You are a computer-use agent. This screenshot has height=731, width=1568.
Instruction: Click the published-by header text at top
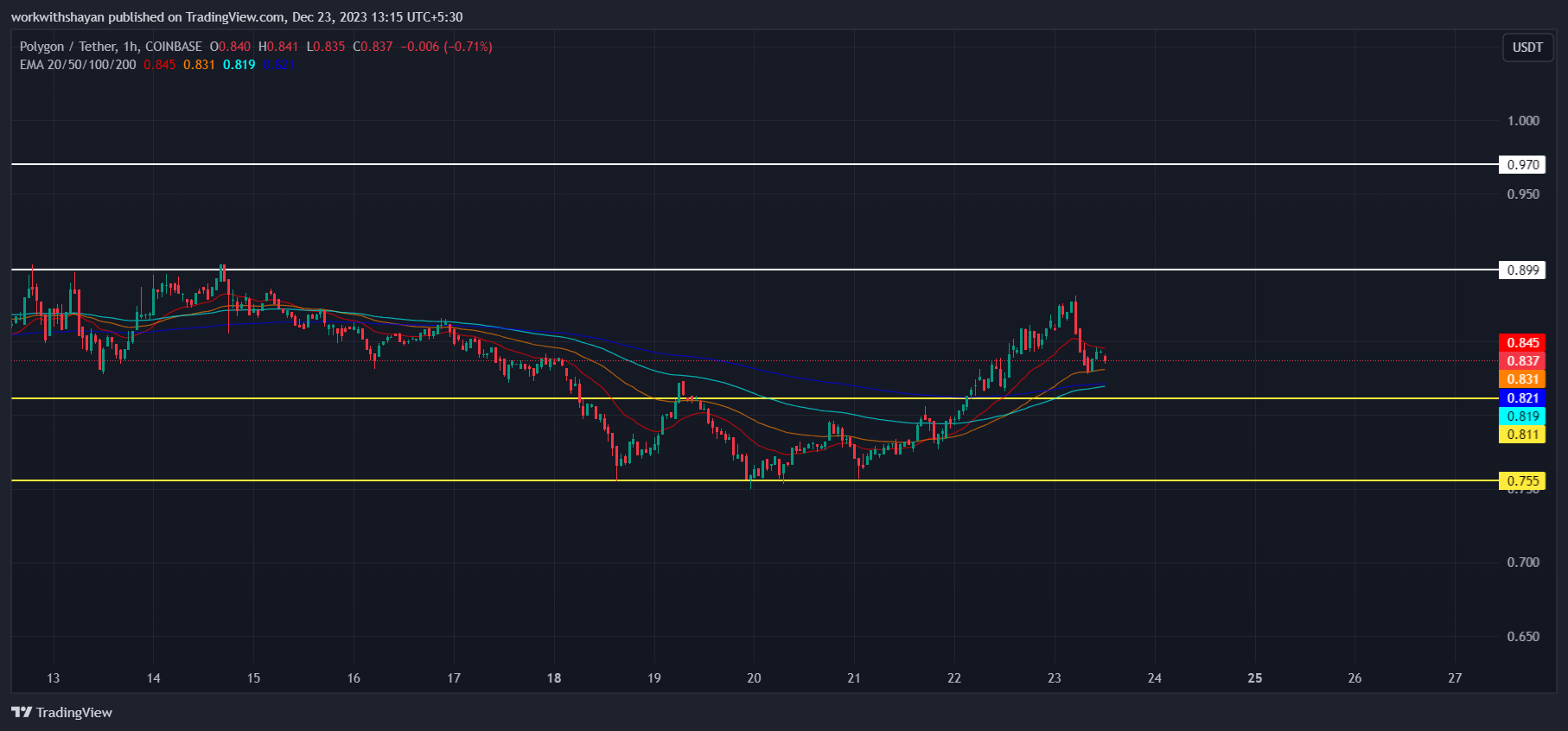point(237,17)
